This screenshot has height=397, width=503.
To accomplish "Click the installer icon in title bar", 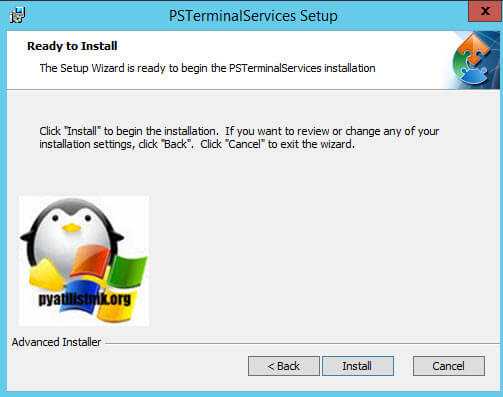I will click(x=17, y=16).
